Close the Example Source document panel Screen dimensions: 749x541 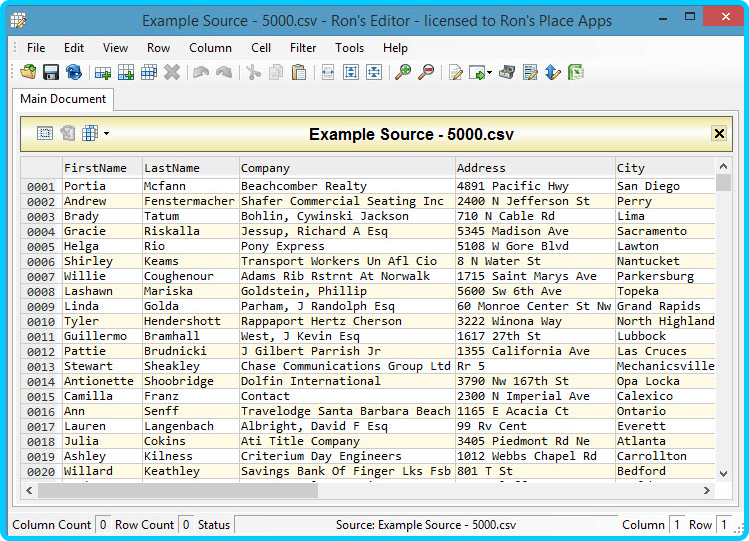click(719, 134)
